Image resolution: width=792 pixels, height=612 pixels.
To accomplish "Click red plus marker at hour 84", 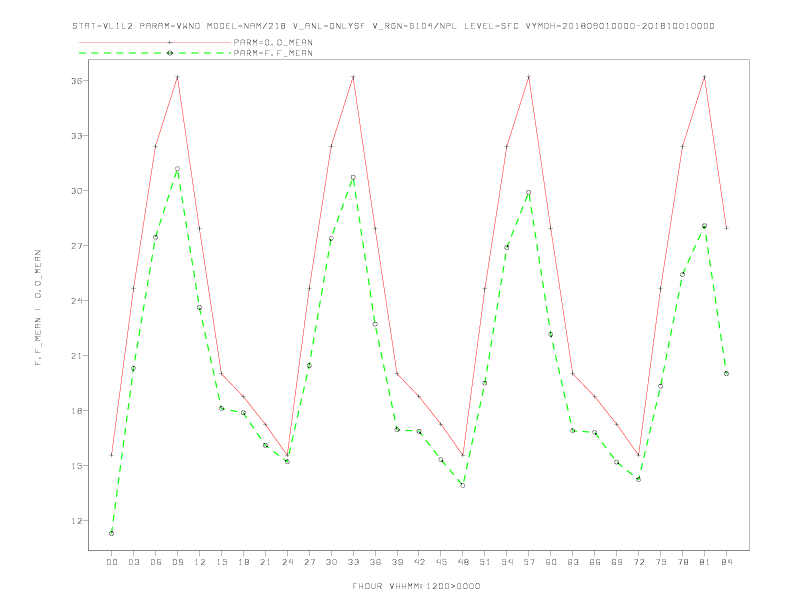I will (726, 228).
